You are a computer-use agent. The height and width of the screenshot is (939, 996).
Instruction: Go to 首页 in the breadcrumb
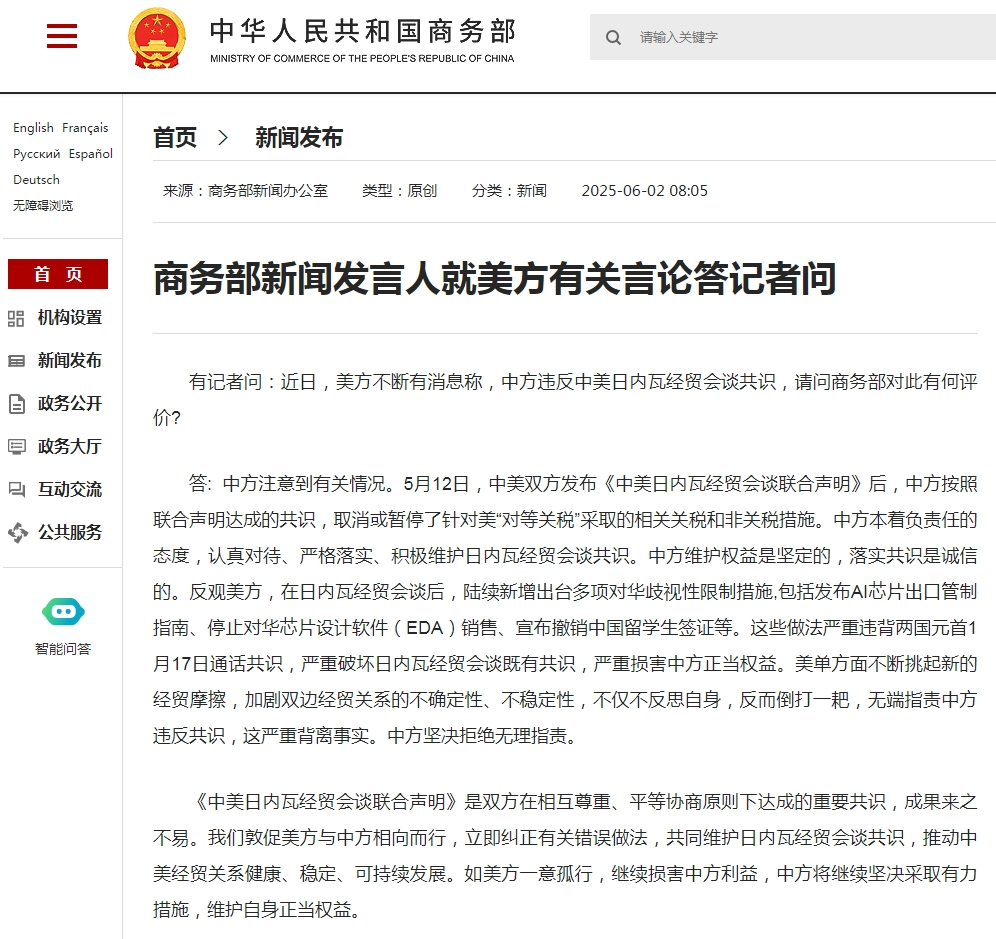click(175, 138)
